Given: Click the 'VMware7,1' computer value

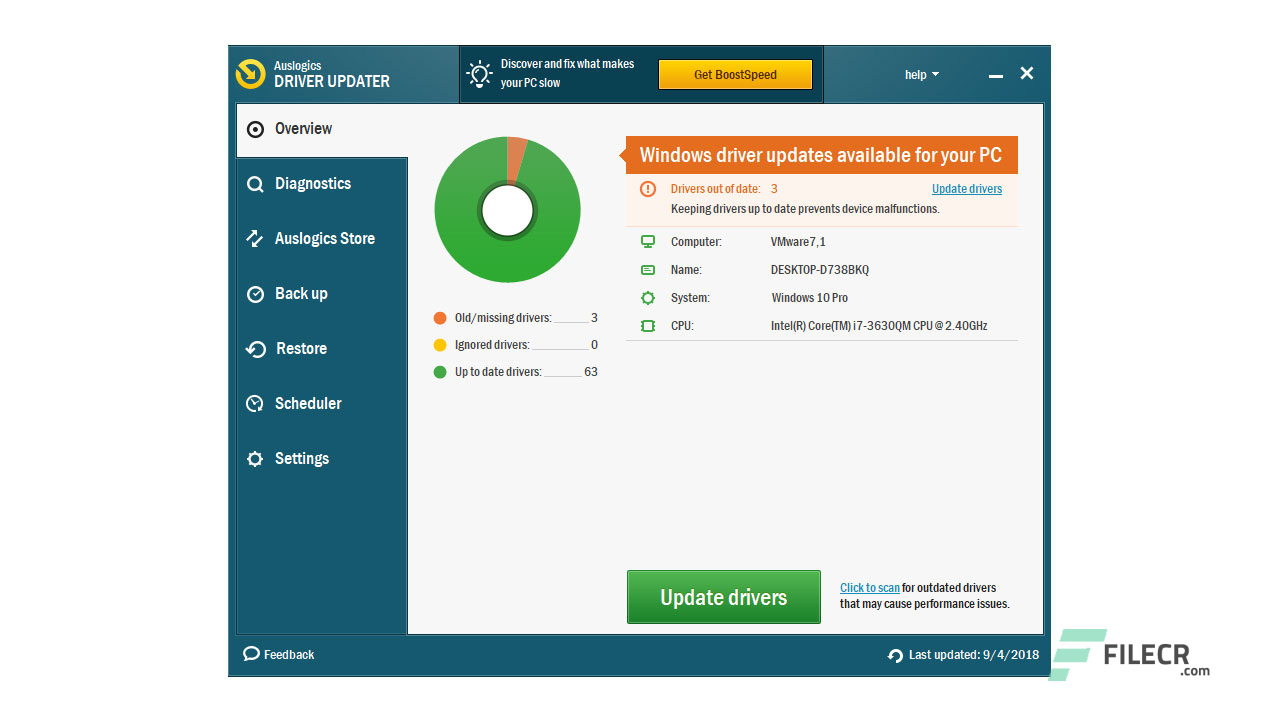Looking at the screenshot, I should click(x=798, y=242).
